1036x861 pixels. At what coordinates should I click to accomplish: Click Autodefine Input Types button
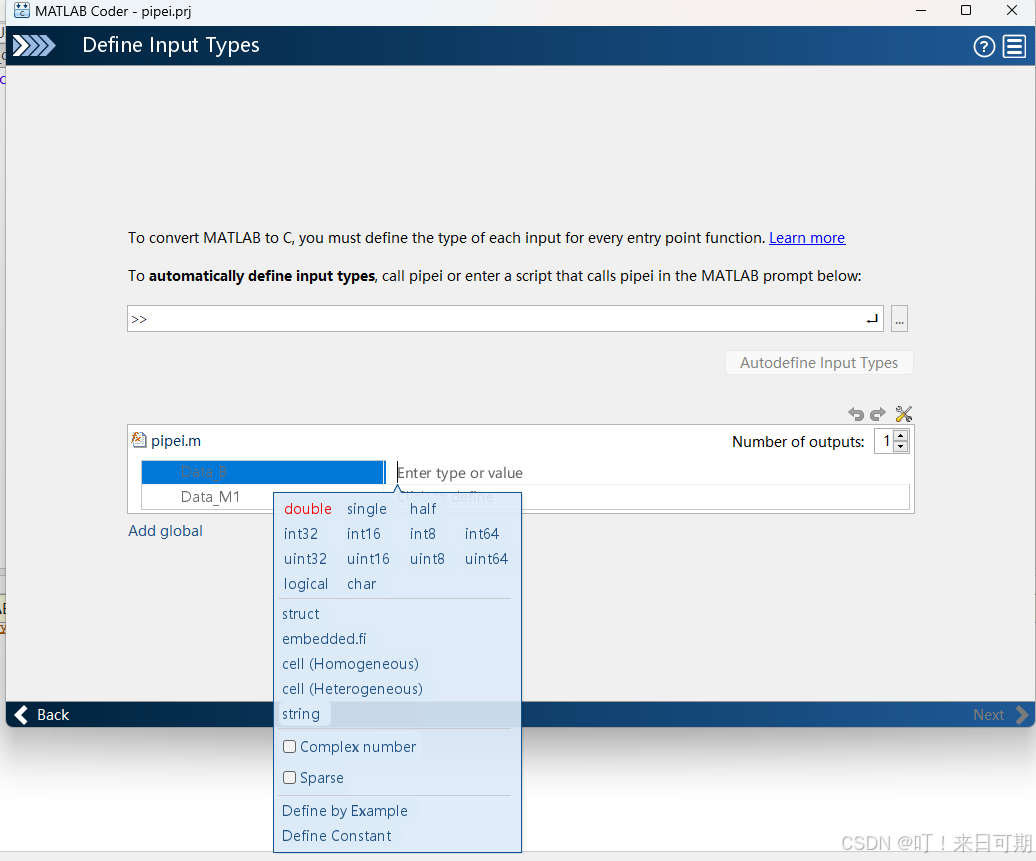[819, 363]
